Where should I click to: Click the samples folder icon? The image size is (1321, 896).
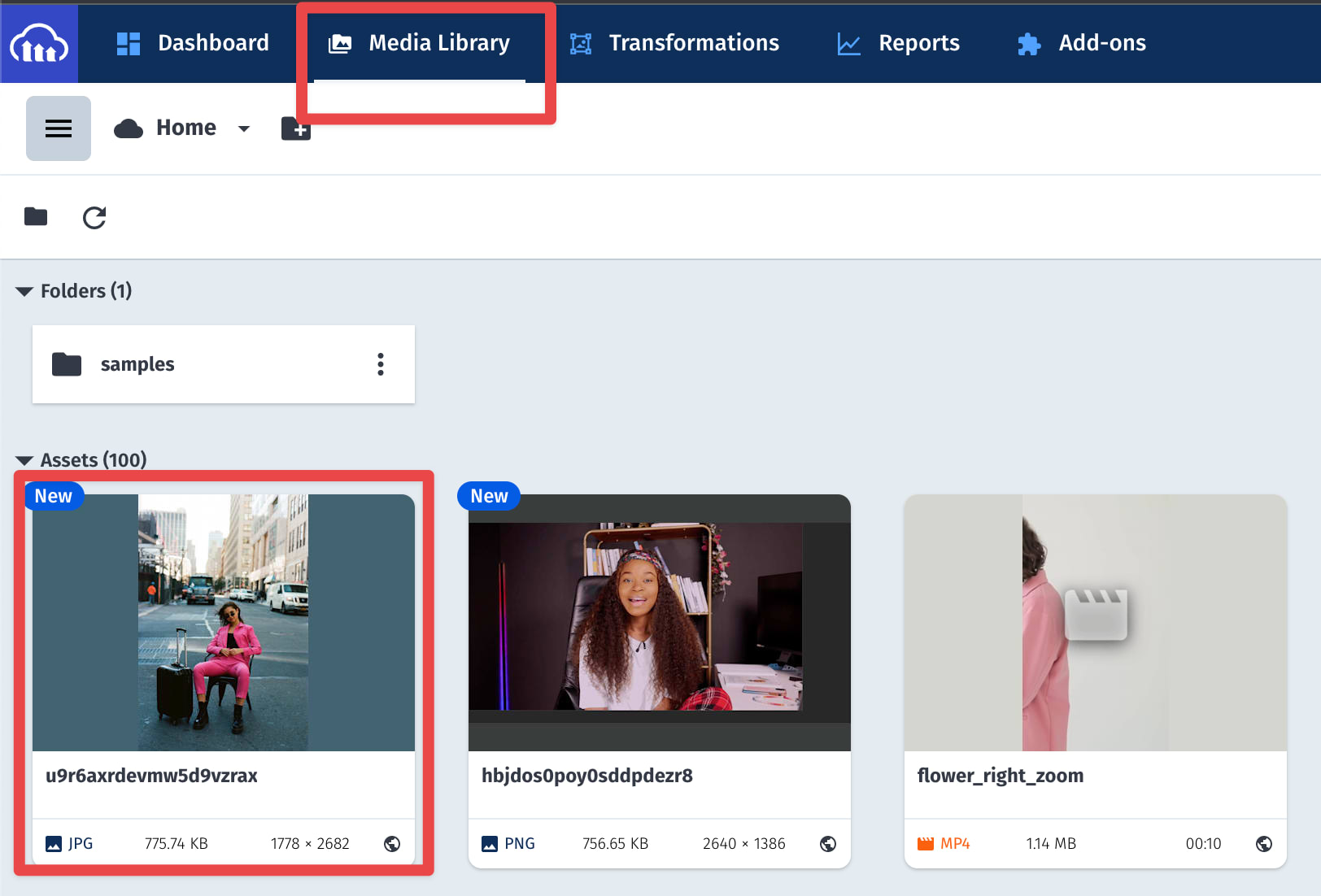[67, 364]
